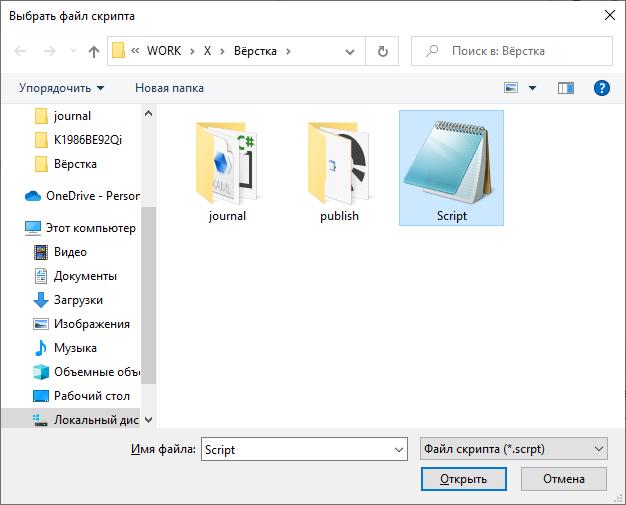Screen dimensions: 626x505
Task: Go back with the left arrow button
Action: 20,51
